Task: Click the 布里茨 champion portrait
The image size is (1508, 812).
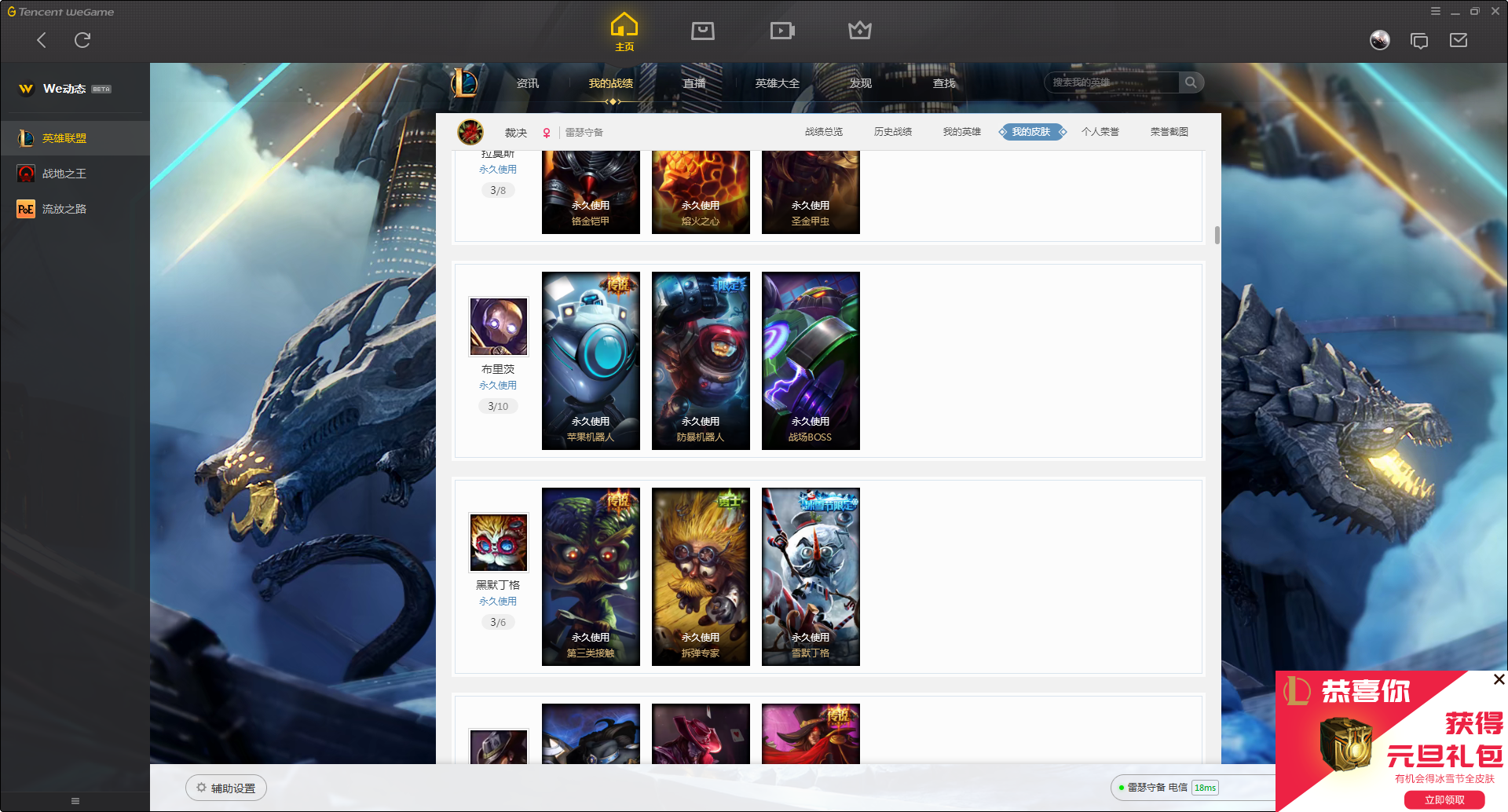Action: [x=499, y=326]
